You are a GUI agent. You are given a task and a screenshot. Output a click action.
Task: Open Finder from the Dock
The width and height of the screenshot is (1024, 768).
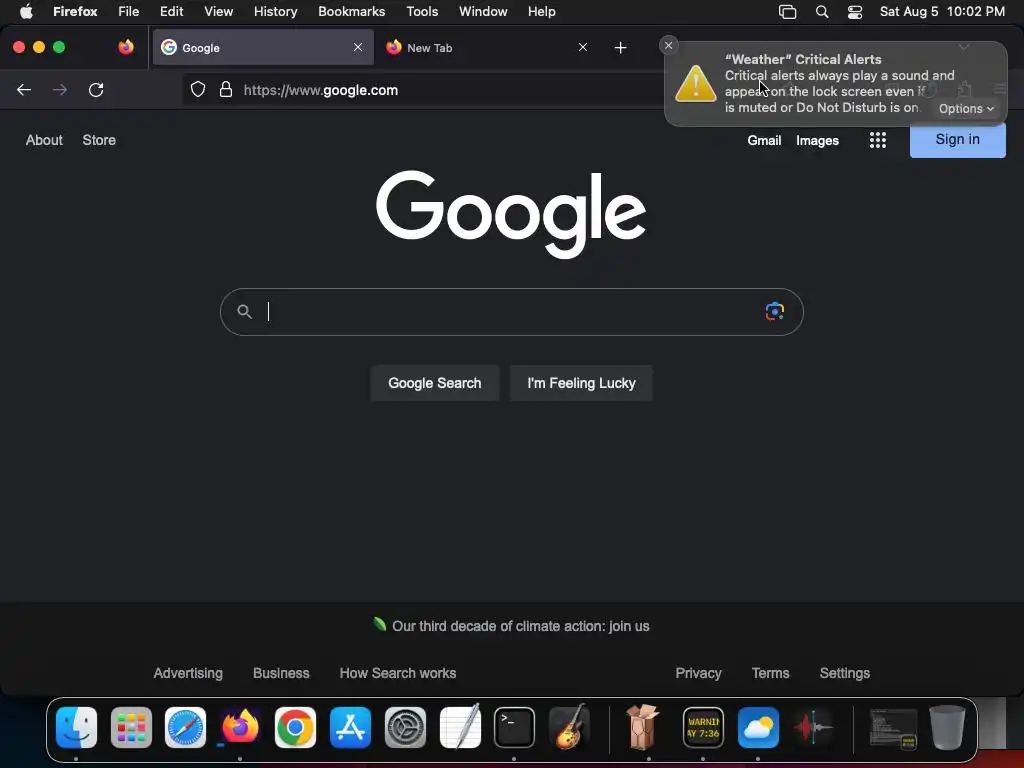76,727
